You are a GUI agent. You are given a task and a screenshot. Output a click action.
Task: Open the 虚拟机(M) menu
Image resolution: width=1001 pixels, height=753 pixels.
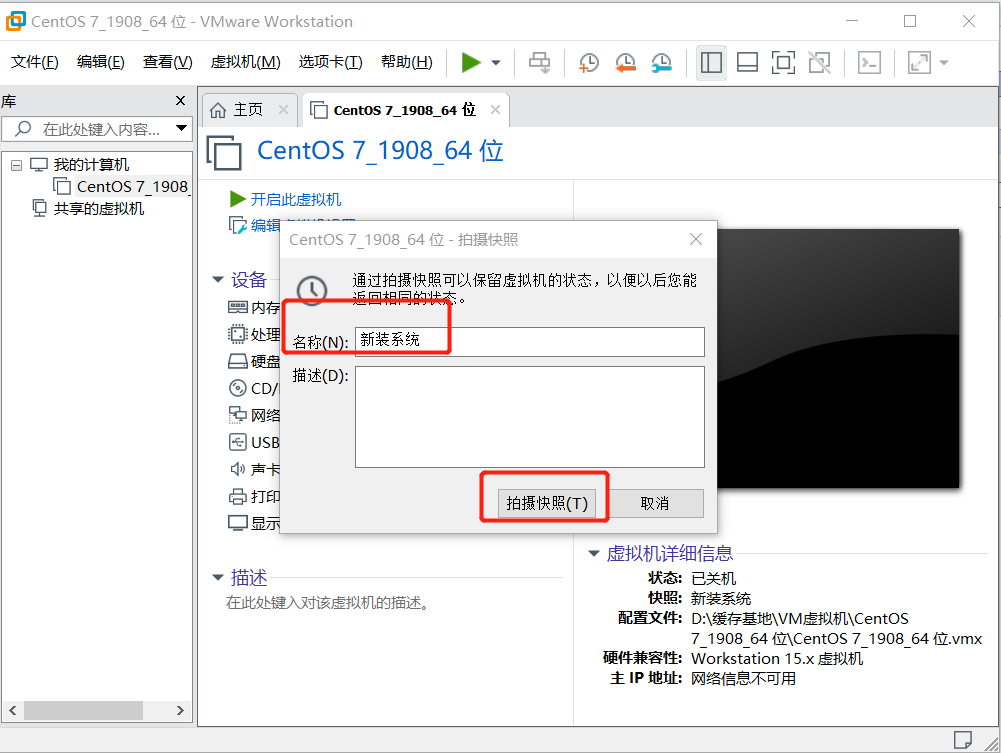tap(246, 62)
